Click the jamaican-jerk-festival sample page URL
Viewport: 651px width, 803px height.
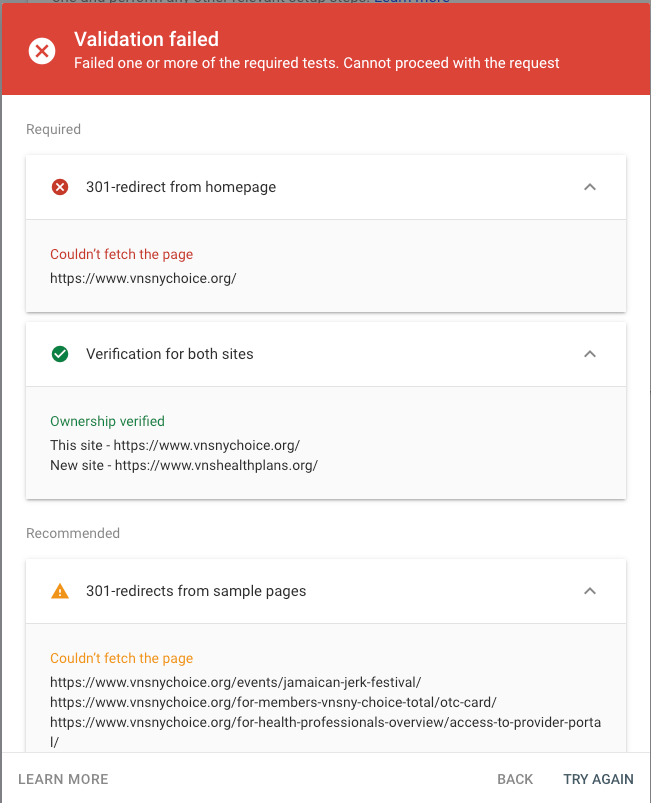pos(236,682)
